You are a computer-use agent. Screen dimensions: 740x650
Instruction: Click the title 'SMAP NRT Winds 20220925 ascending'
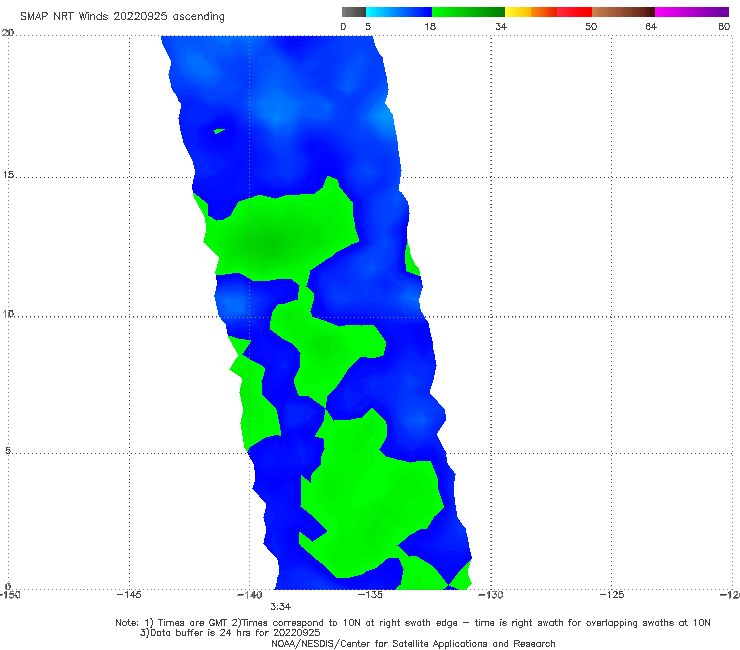pyautogui.click(x=122, y=16)
